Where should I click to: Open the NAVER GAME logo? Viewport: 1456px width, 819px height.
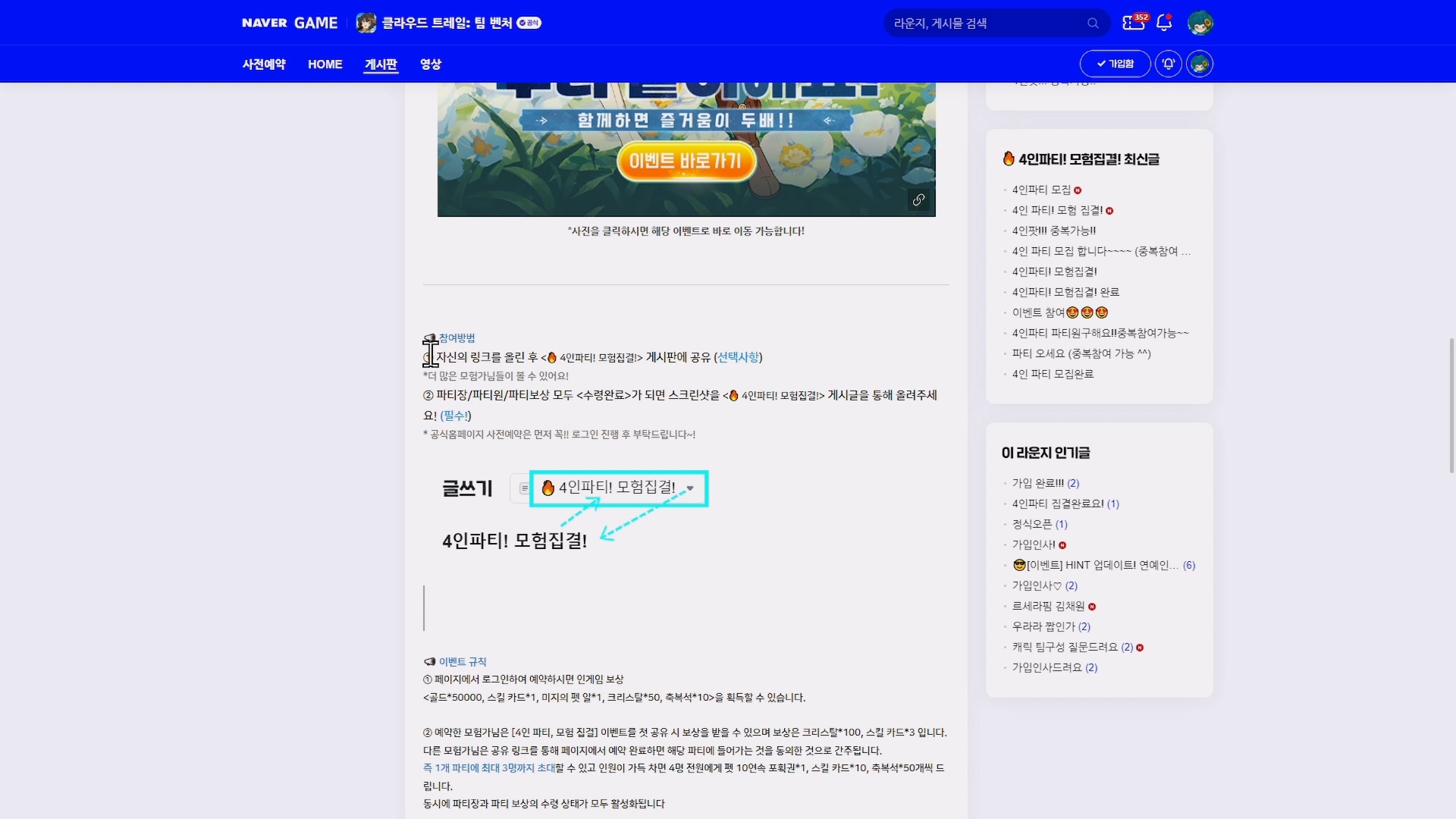coord(290,23)
